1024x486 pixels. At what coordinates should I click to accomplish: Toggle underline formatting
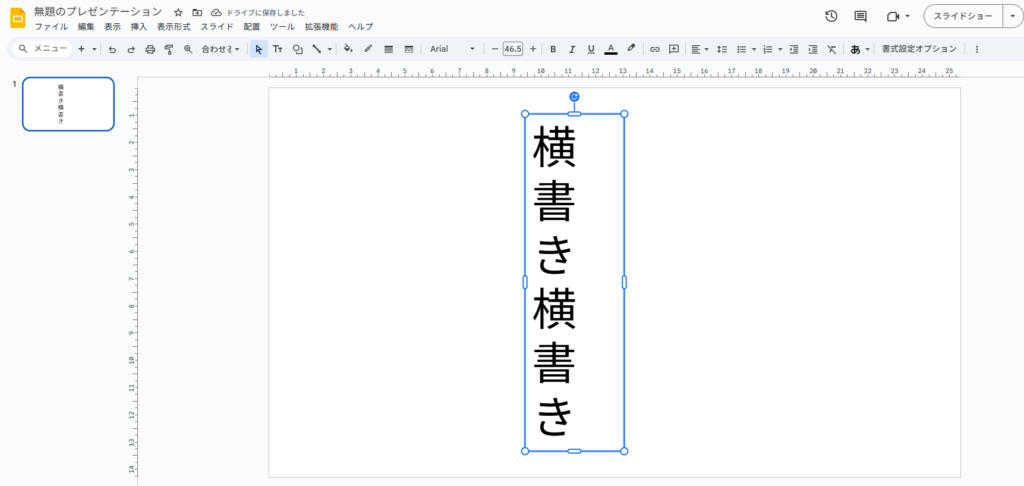coord(591,48)
